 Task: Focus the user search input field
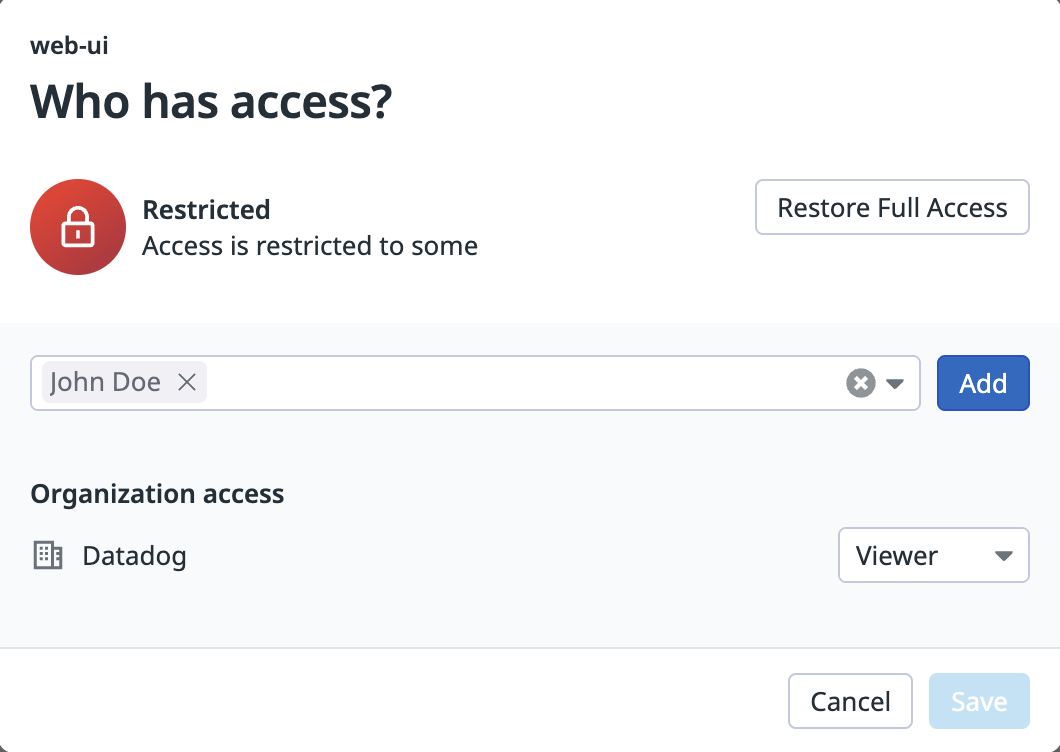pyautogui.click(x=520, y=383)
